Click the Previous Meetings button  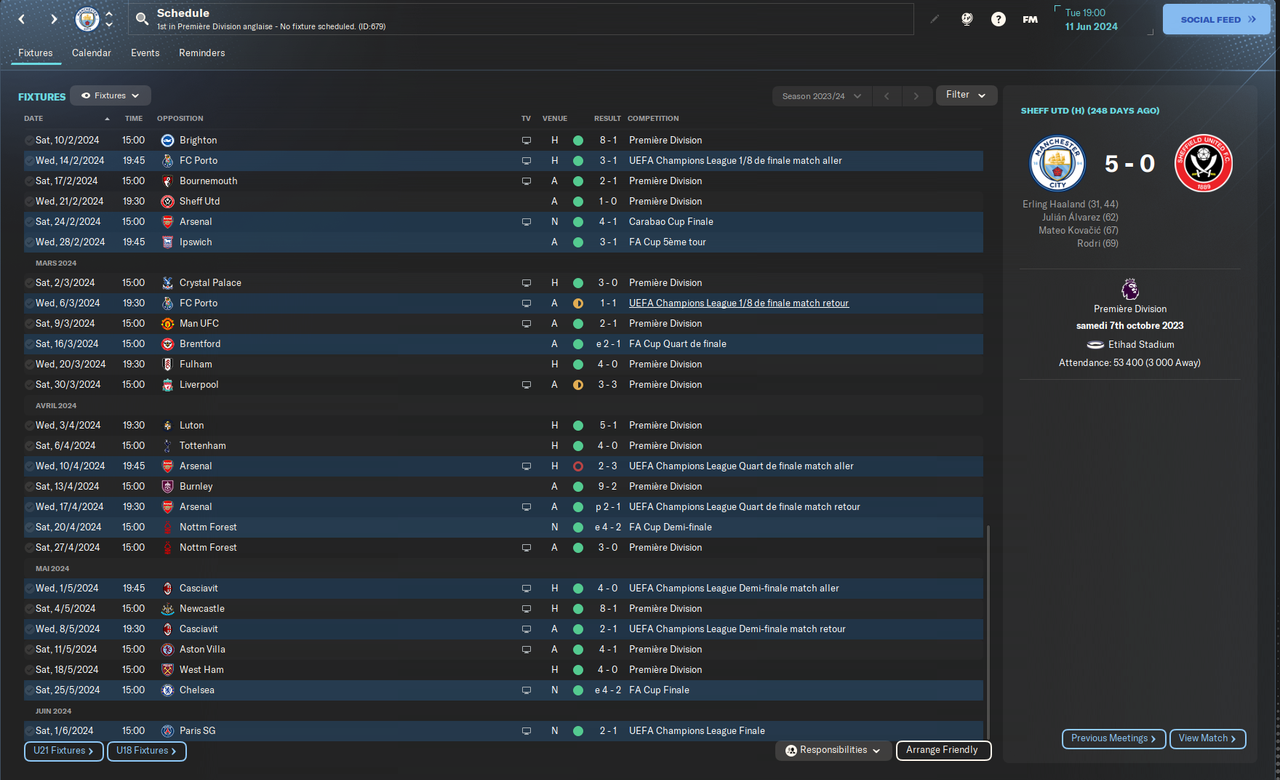pos(1114,739)
